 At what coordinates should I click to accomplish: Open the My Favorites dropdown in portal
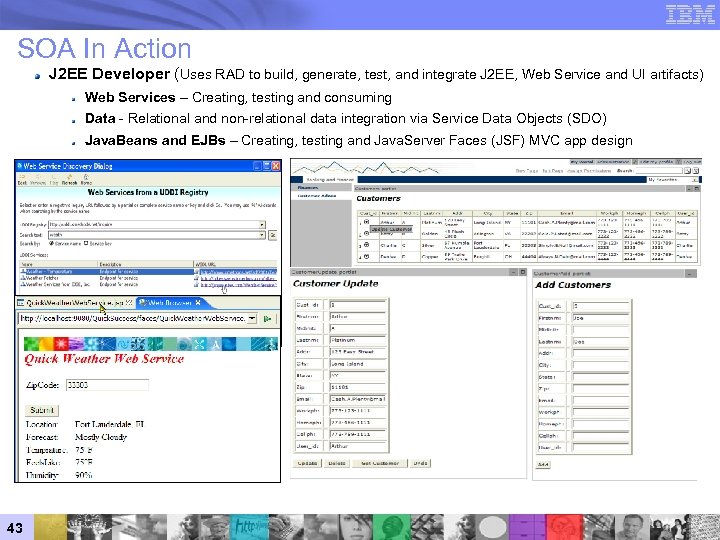695,180
